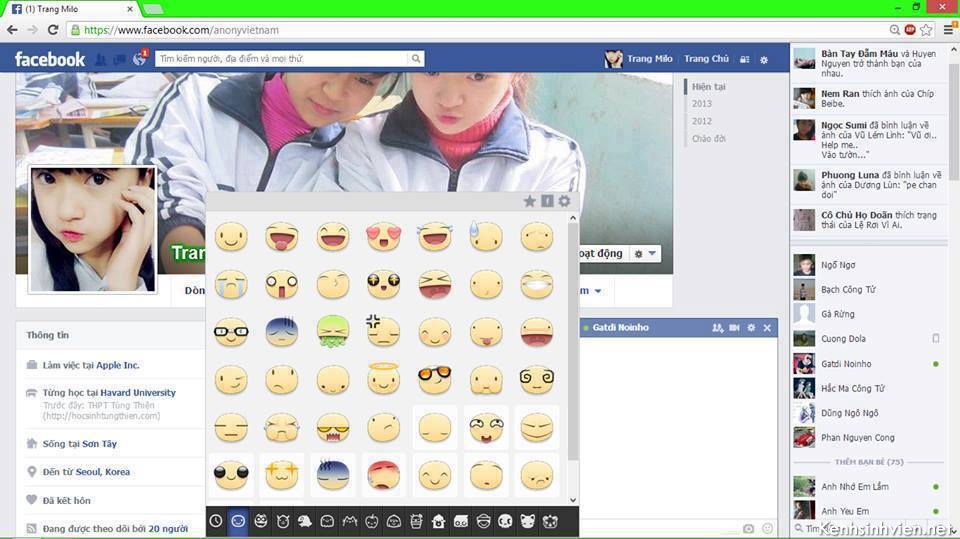Click the notifications globe icon
The height and width of the screenshot is (539, 960).
[x=139, y=60]
